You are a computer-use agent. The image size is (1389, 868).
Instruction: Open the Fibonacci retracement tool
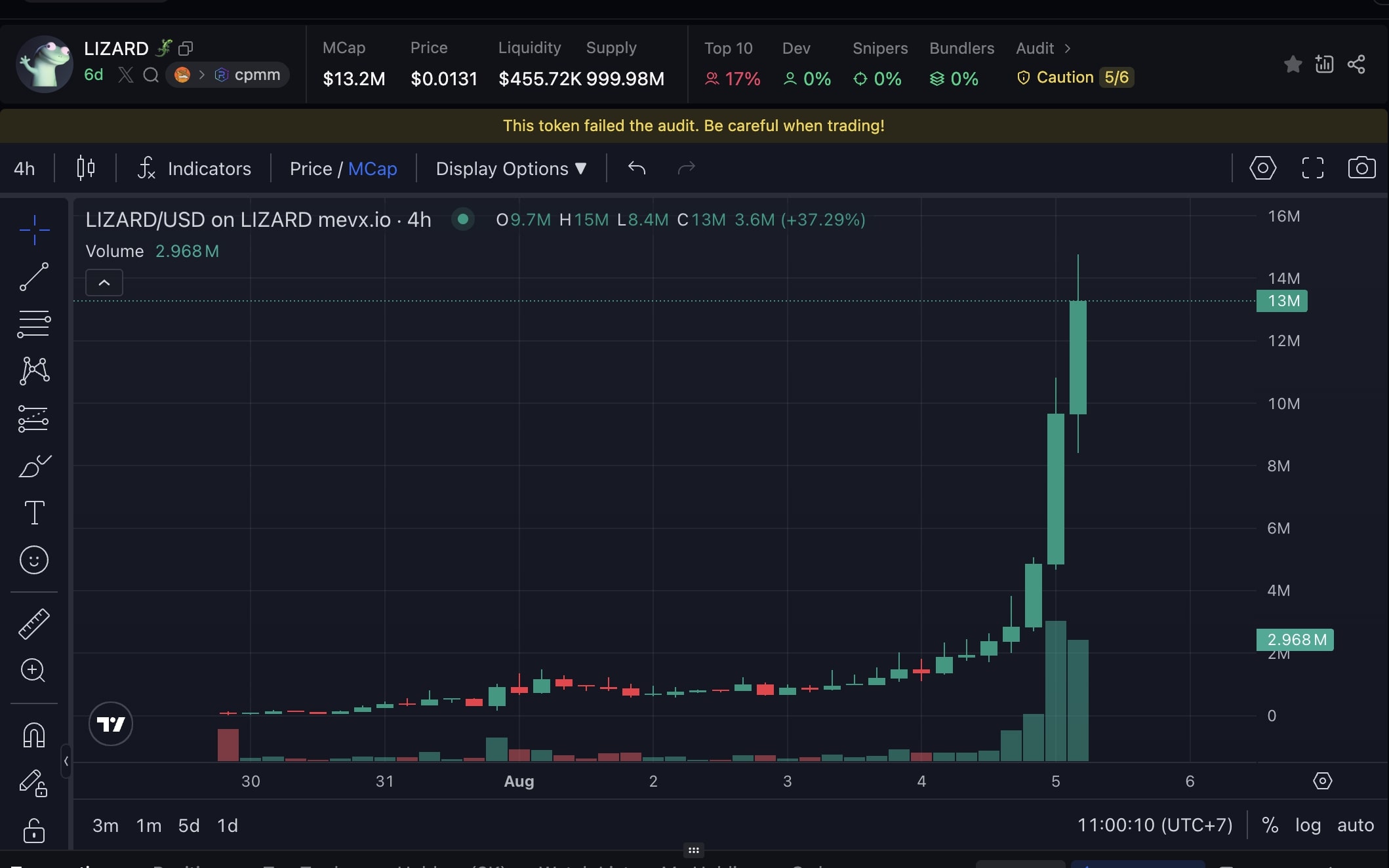[x=34, y=324]
